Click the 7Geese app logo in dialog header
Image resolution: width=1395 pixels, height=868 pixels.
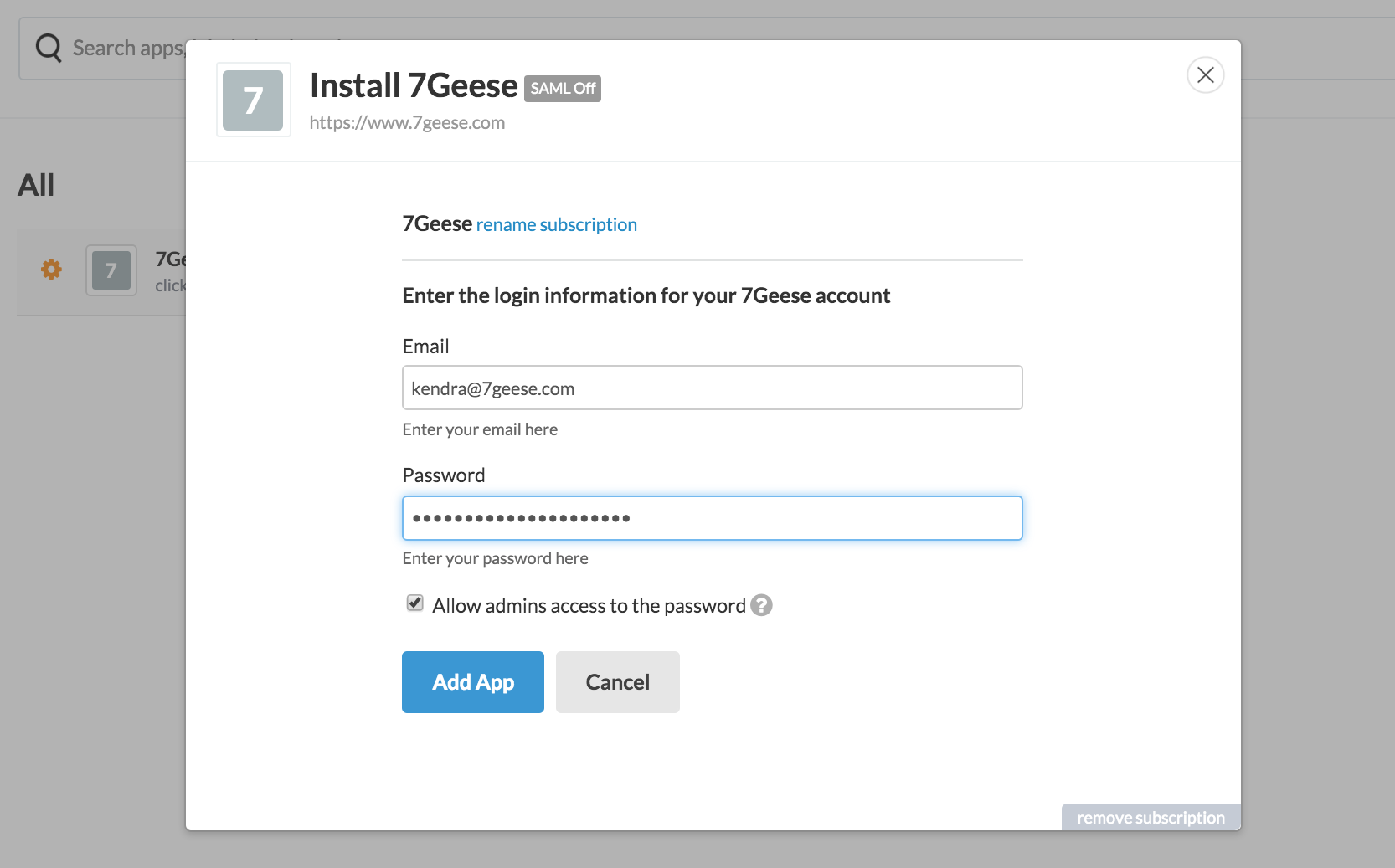[x=253, y=100]
